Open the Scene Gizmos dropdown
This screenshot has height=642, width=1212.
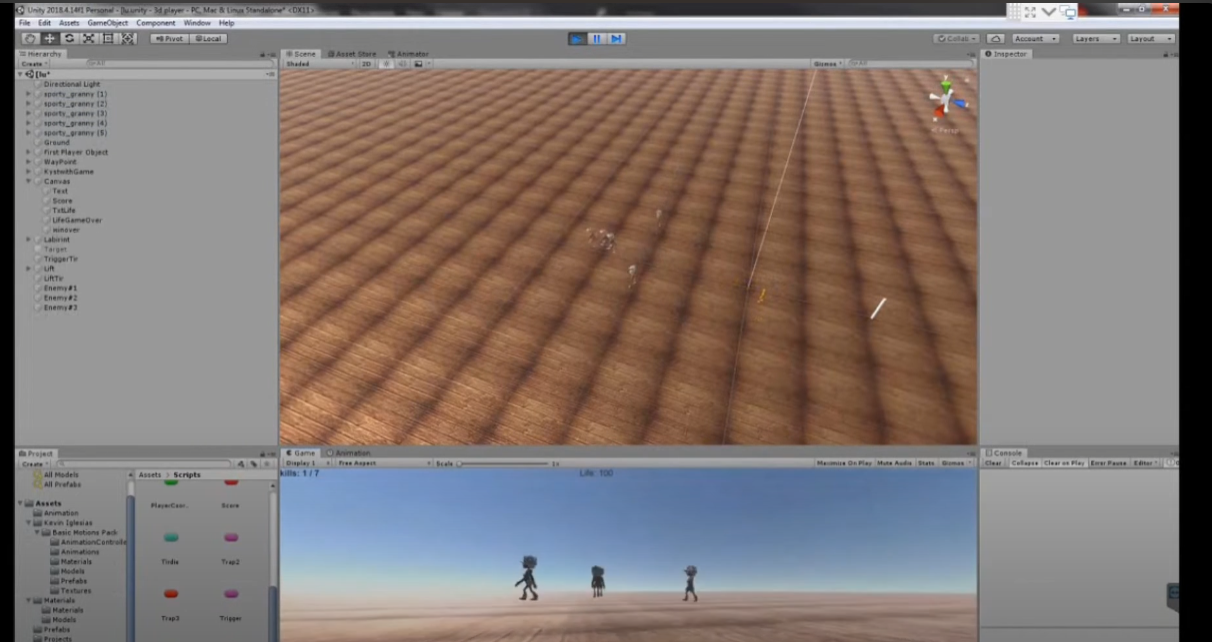[827, 64]
